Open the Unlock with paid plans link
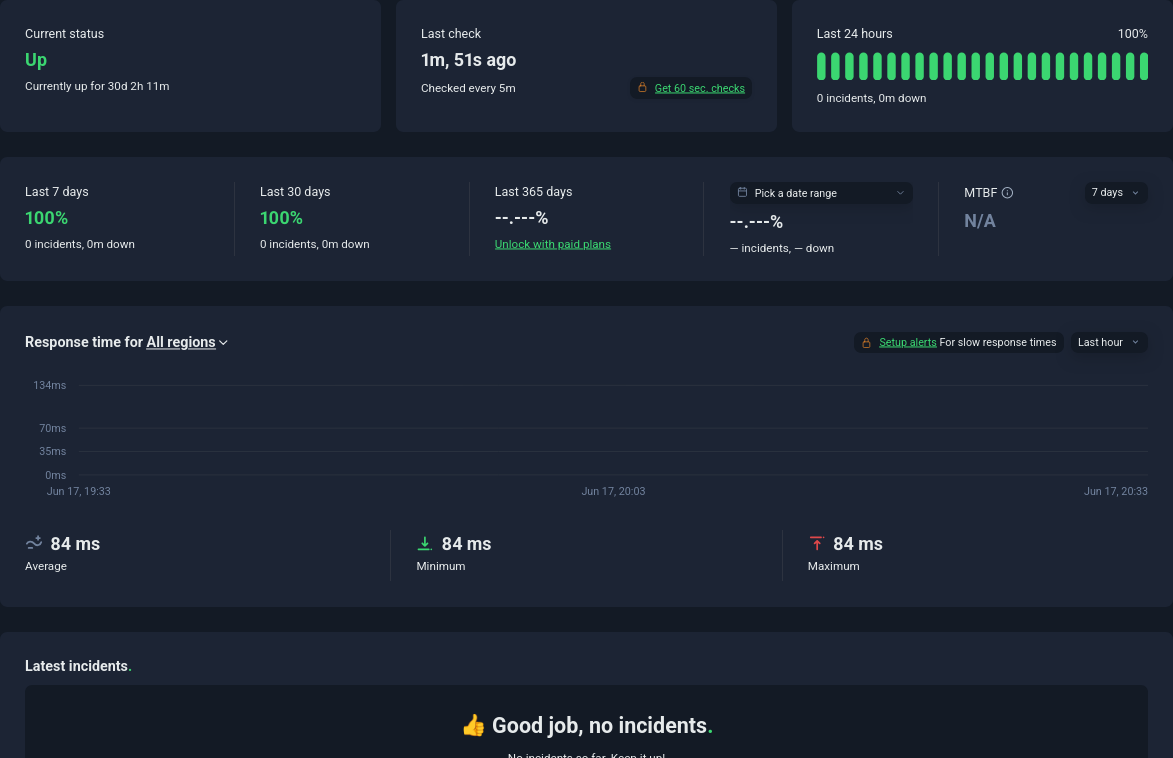 pyautogui.click(x=552, y=244)
